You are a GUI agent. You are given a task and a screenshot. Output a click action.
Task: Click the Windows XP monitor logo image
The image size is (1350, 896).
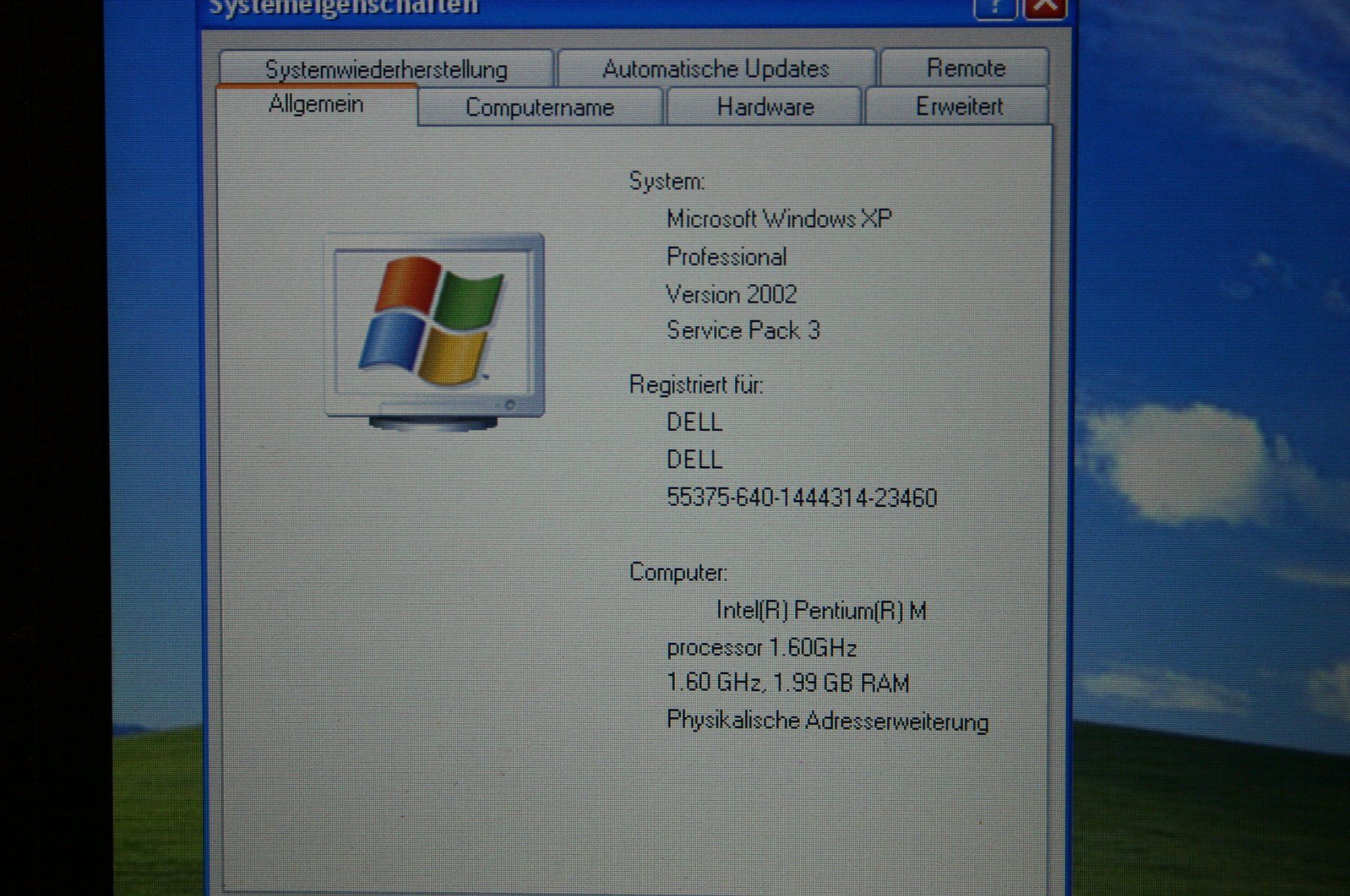pyautogui.click(x=435, y=331)
